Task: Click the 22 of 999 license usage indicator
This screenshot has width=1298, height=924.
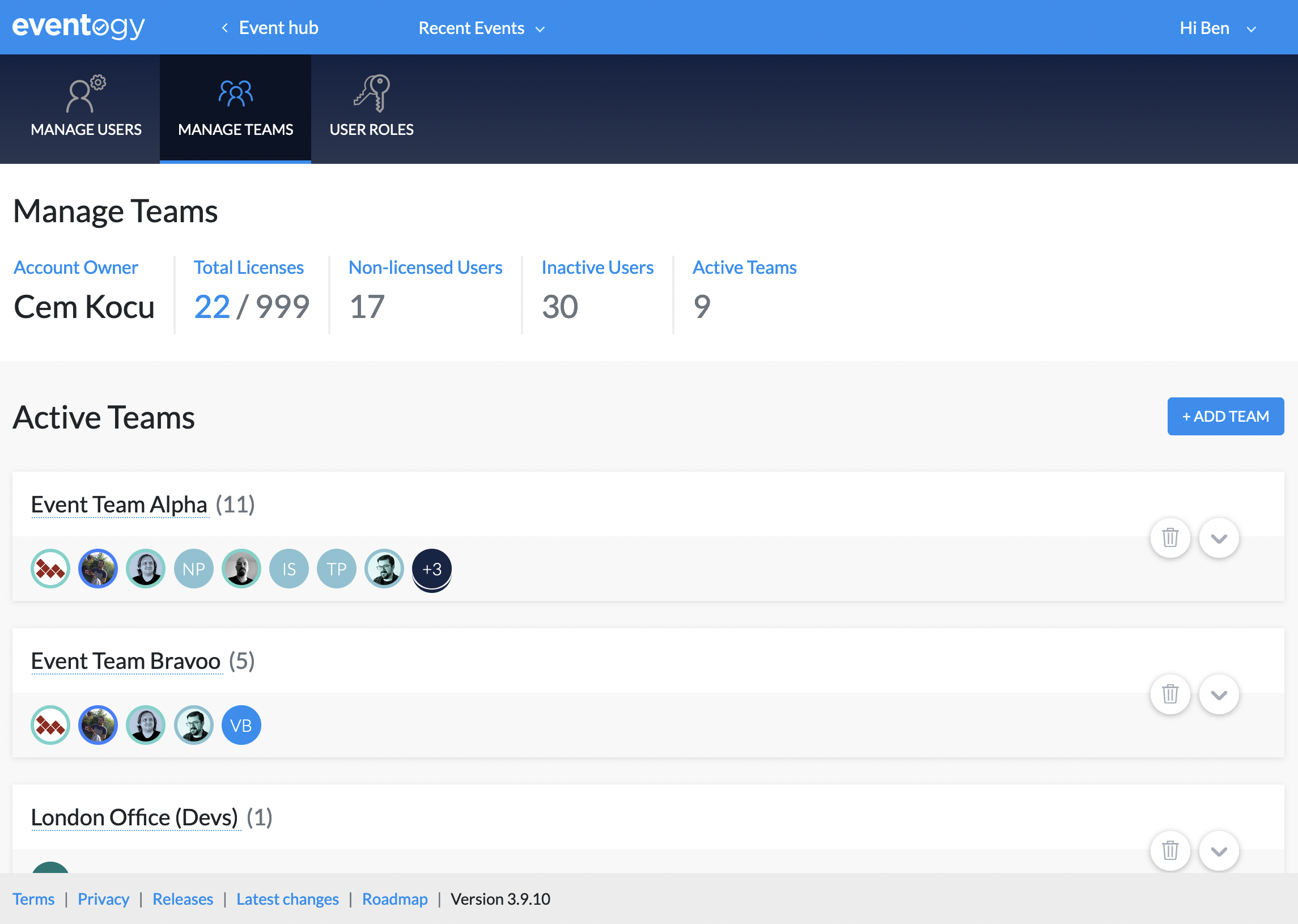Action: (252, 306)
